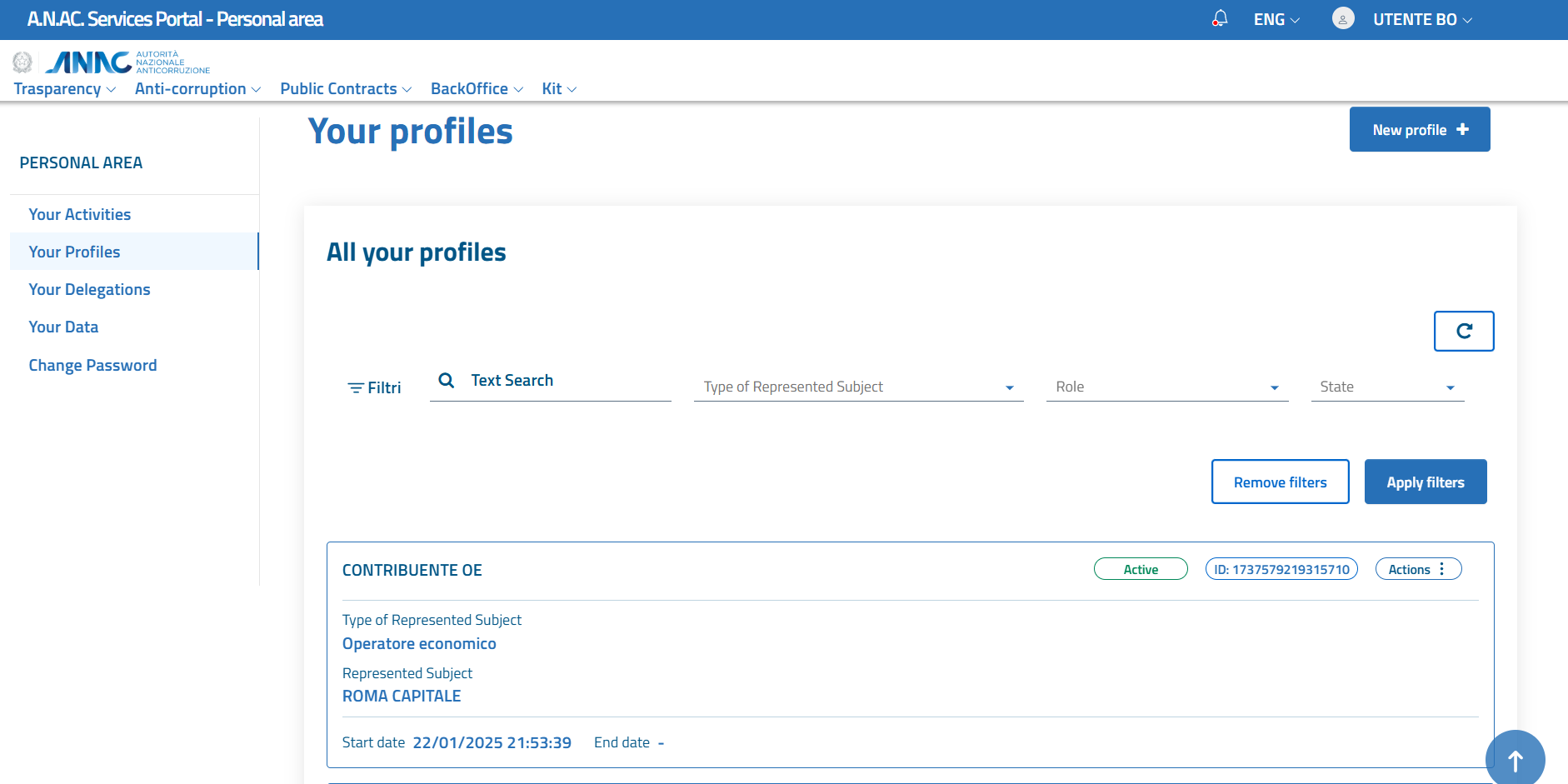Go to Your Delegations in sidebar

click(x=89, y=289)
